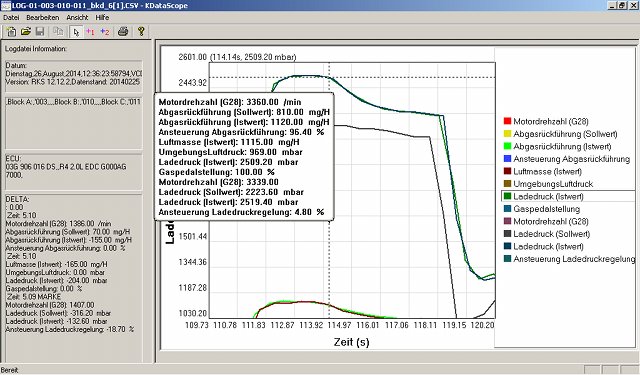Click red swatch for Motordrehzahl (G28)

coord(507,121)
